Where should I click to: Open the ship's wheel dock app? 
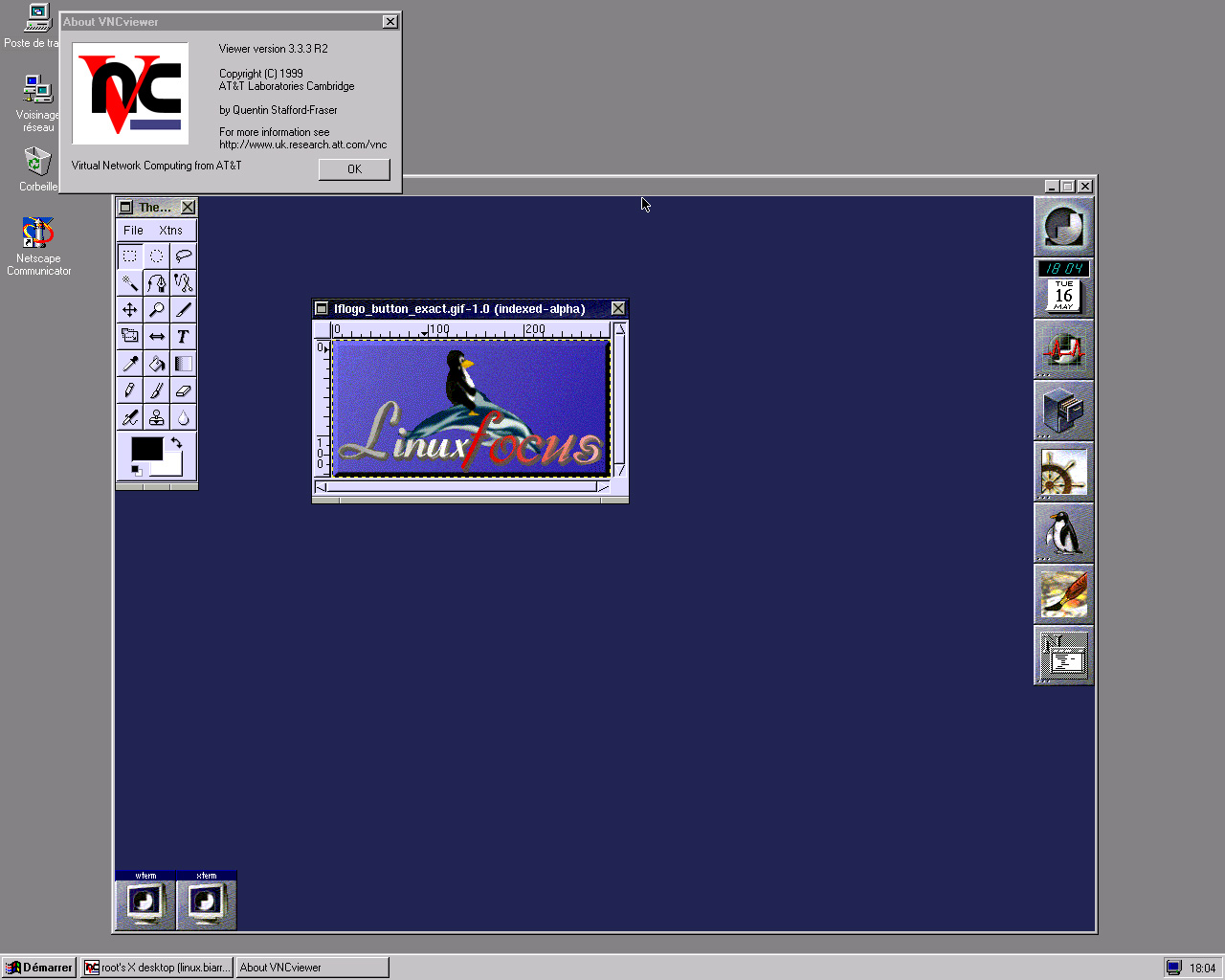coord(1063,473)
